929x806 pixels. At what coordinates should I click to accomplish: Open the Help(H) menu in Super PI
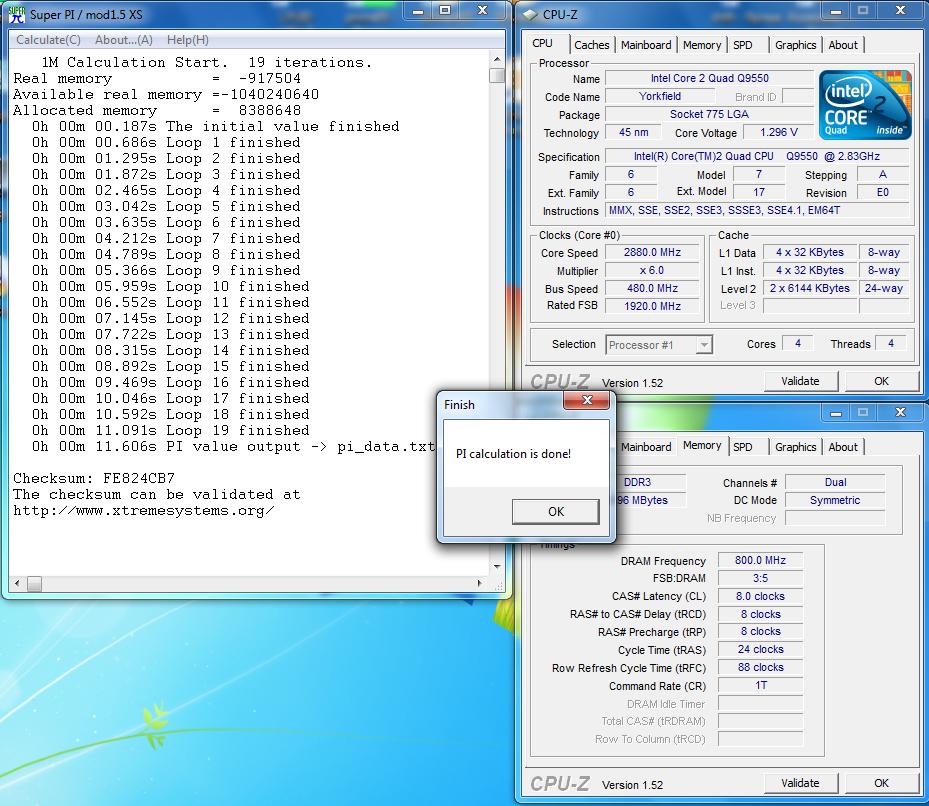pyautogui.click(x=187, y=40)
